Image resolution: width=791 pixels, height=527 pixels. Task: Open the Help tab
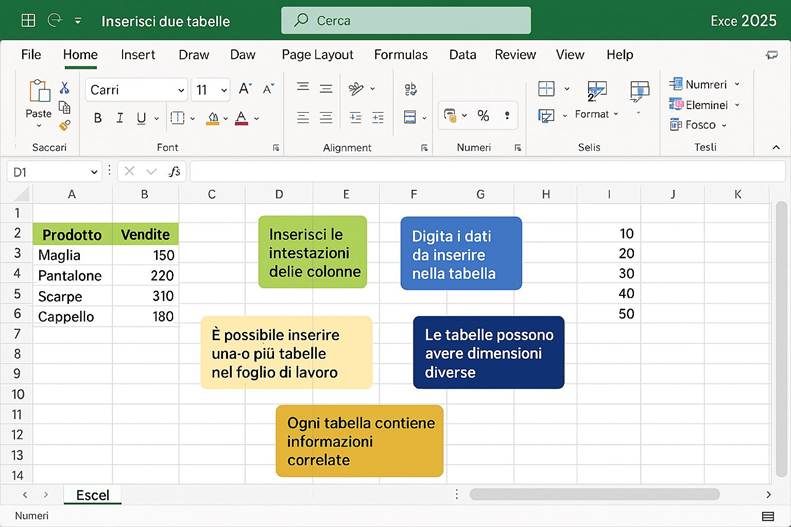[x=619, y=54]
